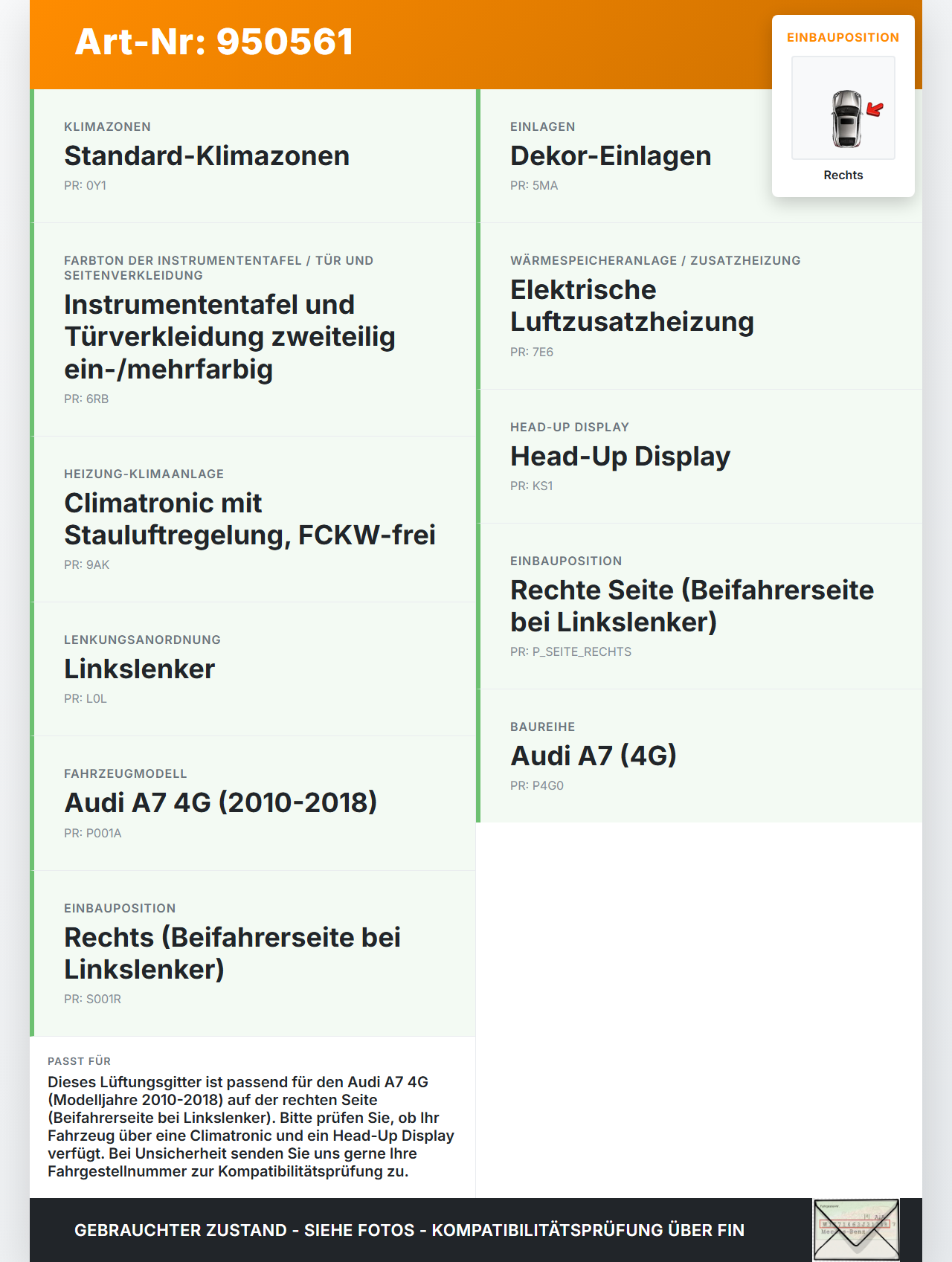This screenshot has height=1262, width=952.
Task: Click the Rechts label under car icon
Action: click(843, 176)
